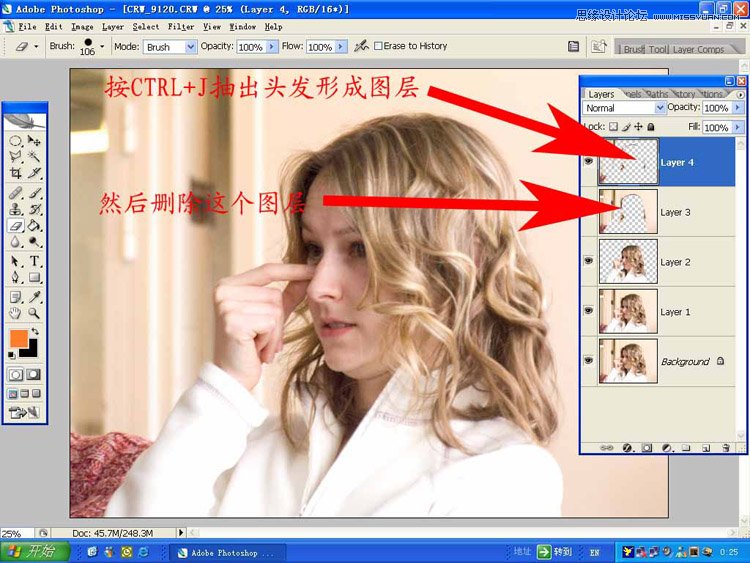Open the Image menu
750x563 pixels.
(x=82, y=27)
